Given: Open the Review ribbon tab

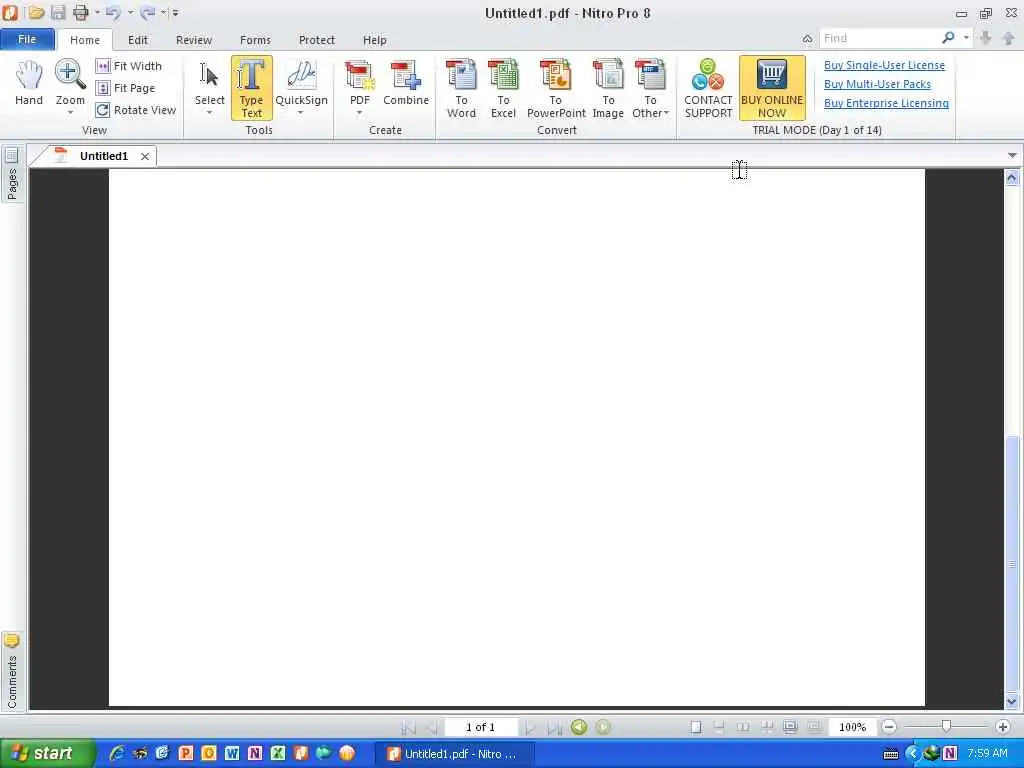Looking at the screenshot, I should [194, 40].
